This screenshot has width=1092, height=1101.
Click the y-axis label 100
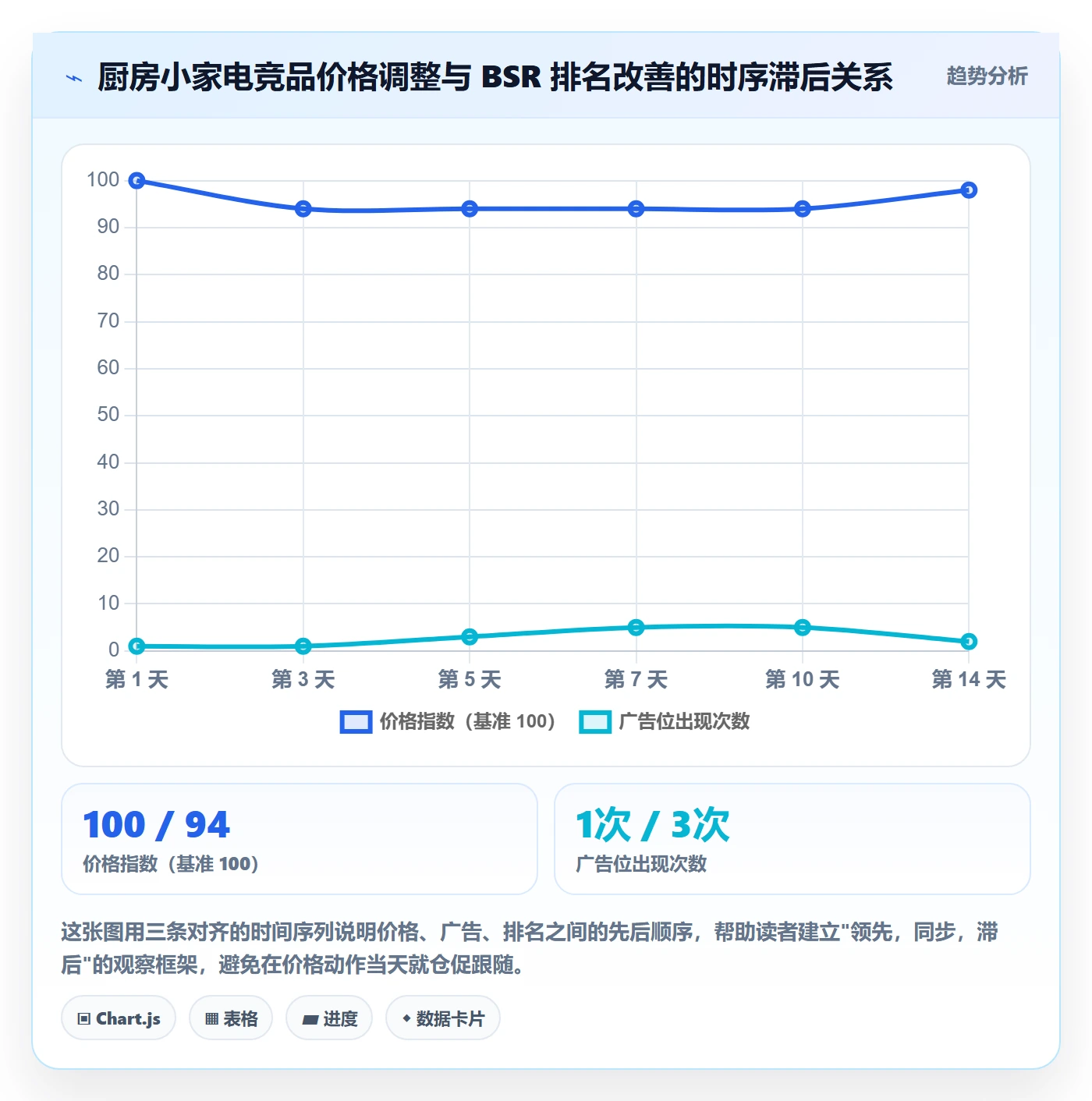pyautogui.click(x=103, y=180)
